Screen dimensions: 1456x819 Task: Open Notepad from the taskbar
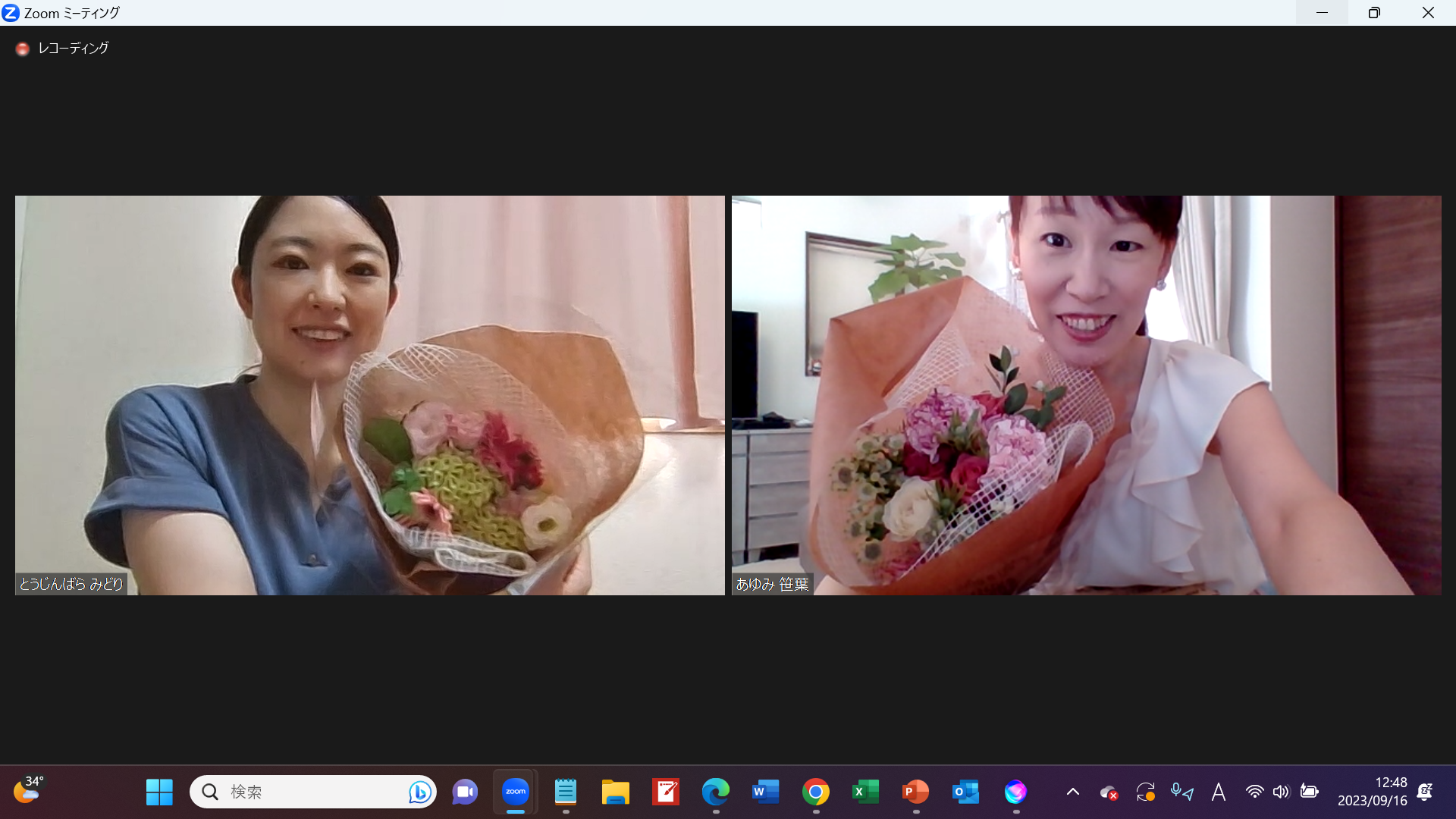pyautogui.click(x=566, y=792)
